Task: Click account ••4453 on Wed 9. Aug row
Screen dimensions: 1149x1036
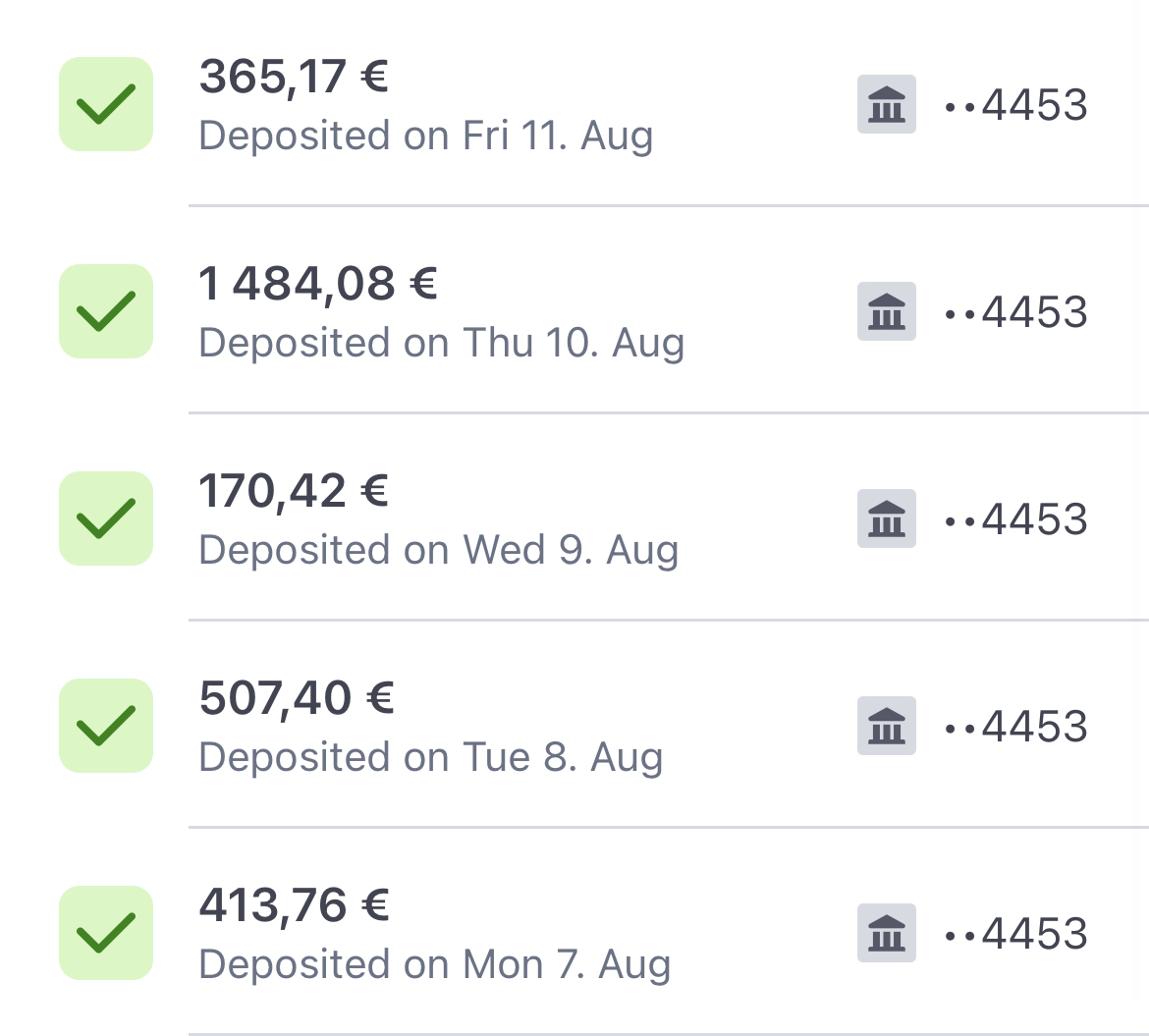Action: 1015,518
